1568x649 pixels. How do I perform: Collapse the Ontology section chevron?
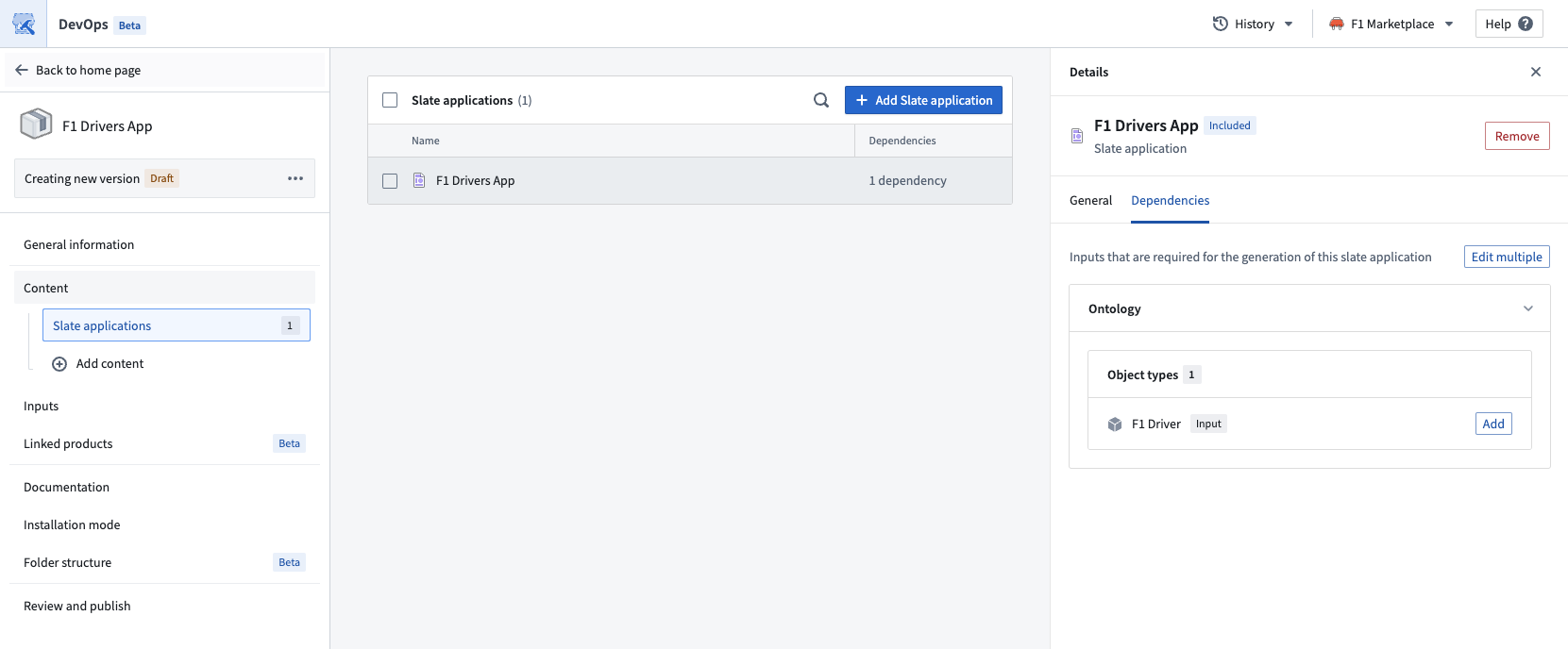1528,308
